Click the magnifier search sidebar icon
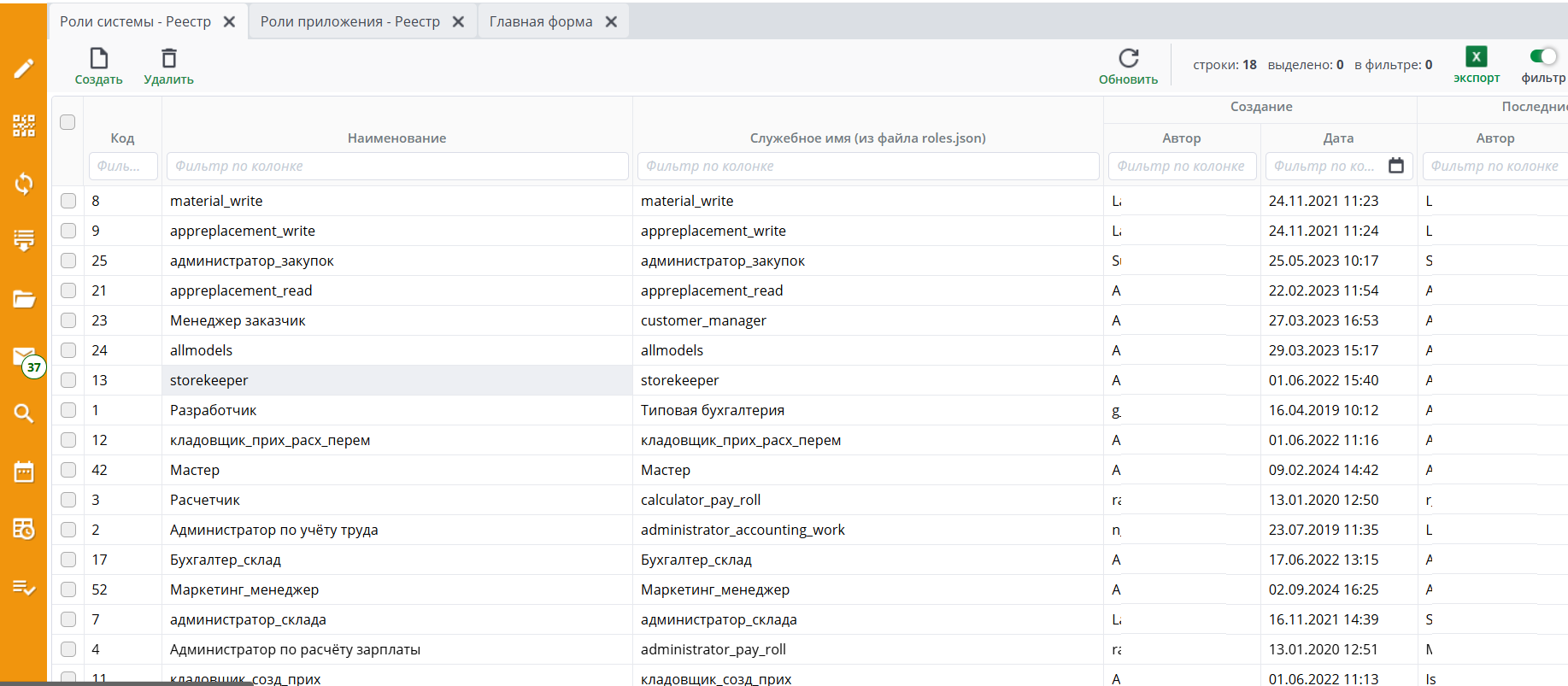The width and height of the screenshot is (1568, 686). tap(24, 413)
